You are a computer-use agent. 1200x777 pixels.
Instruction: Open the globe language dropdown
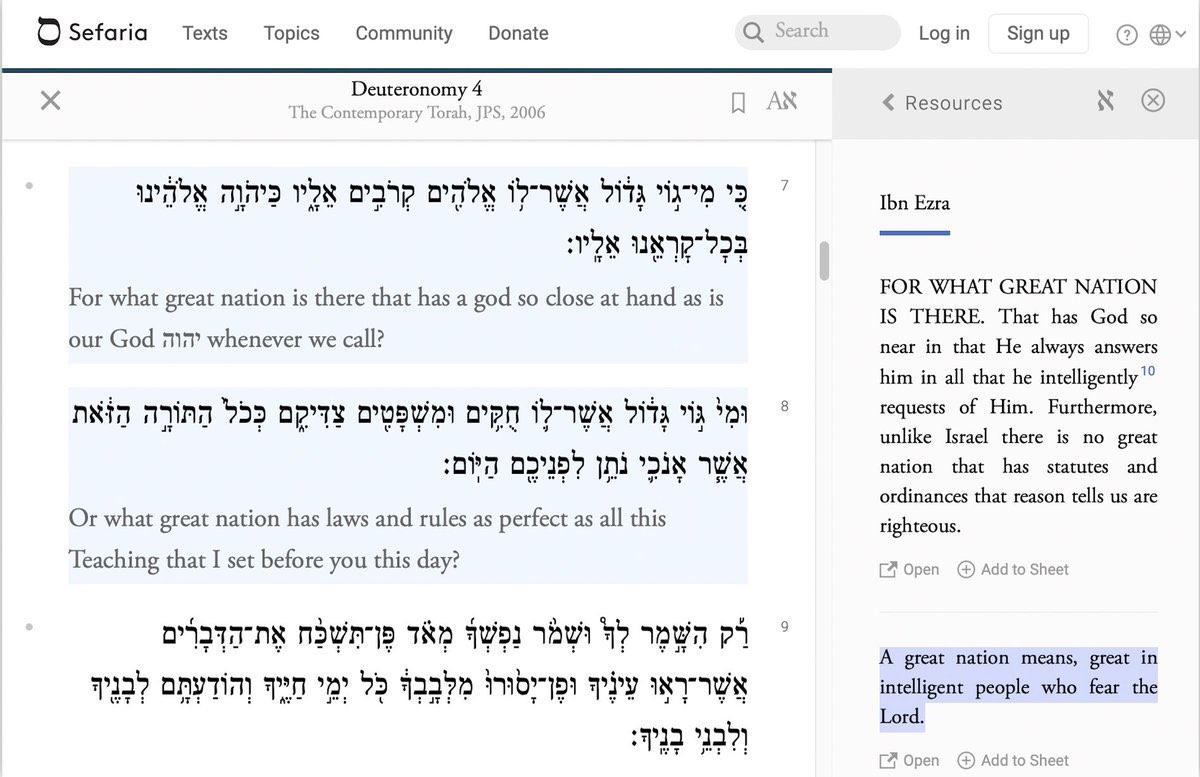[x=1166, y=35]
